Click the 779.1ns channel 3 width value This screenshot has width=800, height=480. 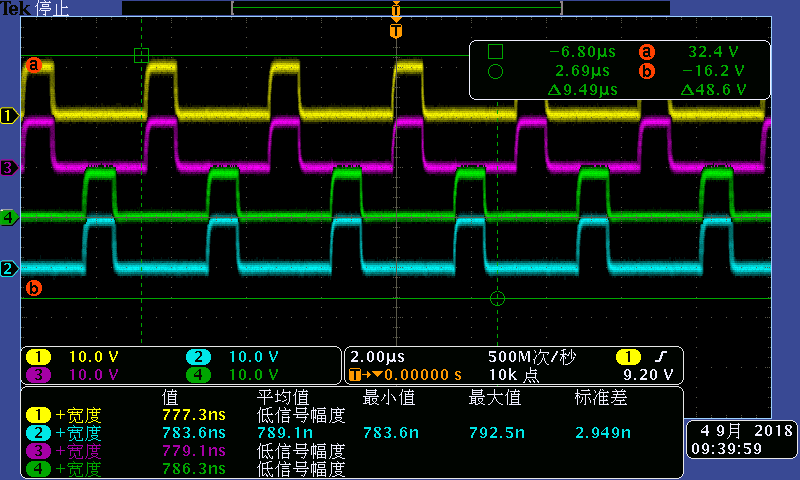(x=194, y=451)
